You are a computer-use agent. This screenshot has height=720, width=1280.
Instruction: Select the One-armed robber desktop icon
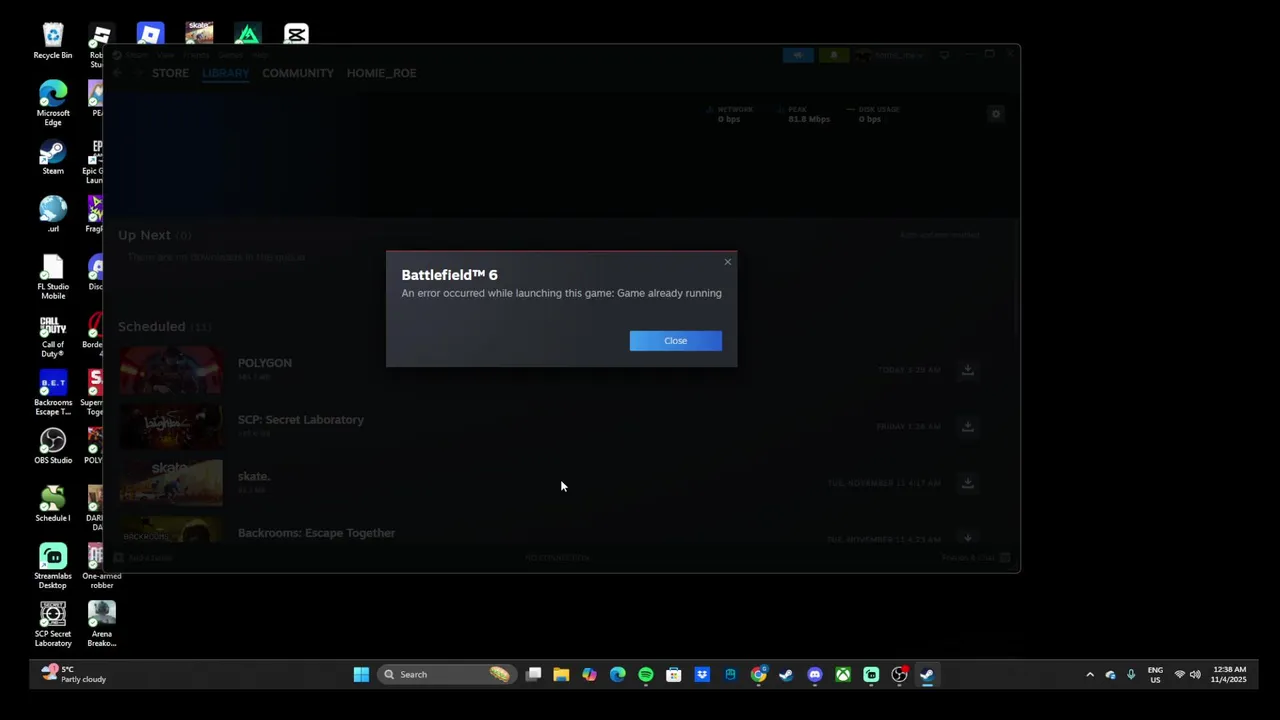[102, 567]
